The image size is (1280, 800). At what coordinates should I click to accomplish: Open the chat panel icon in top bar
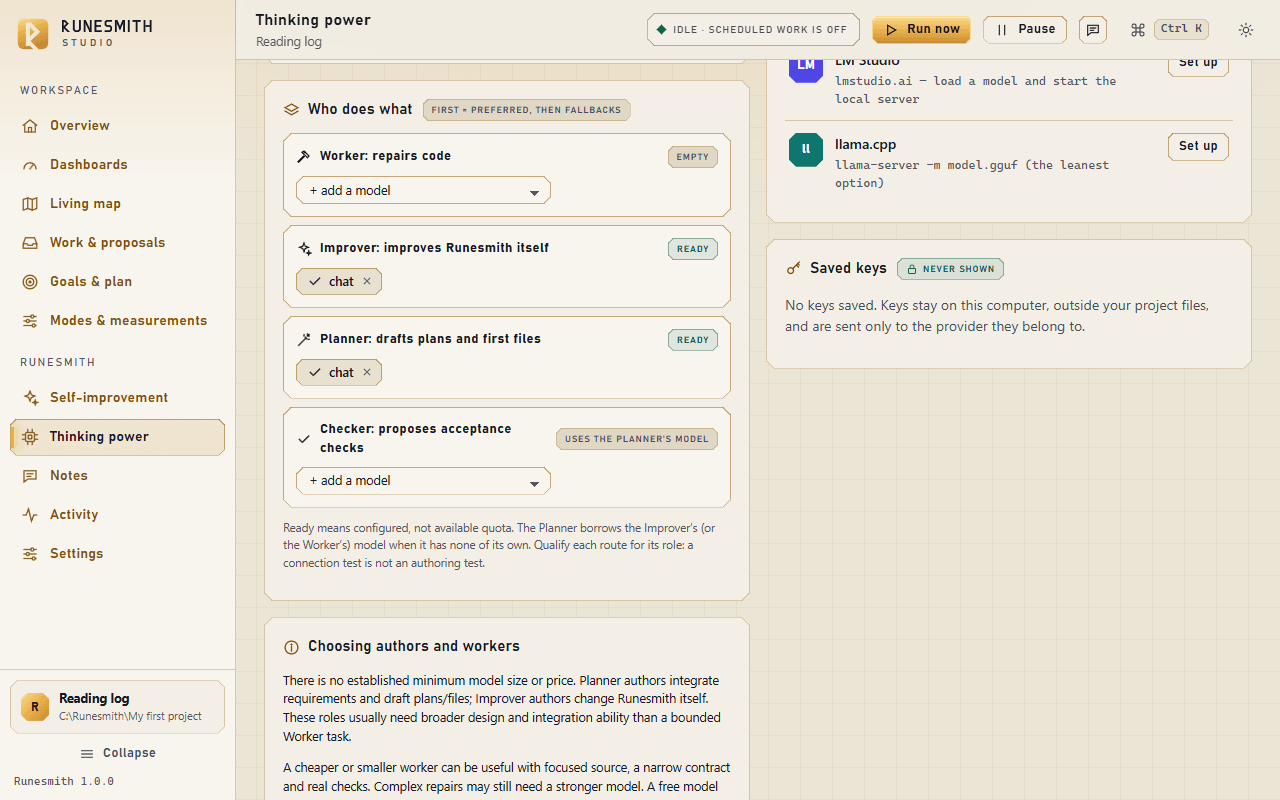click(x=1093, y=30)
